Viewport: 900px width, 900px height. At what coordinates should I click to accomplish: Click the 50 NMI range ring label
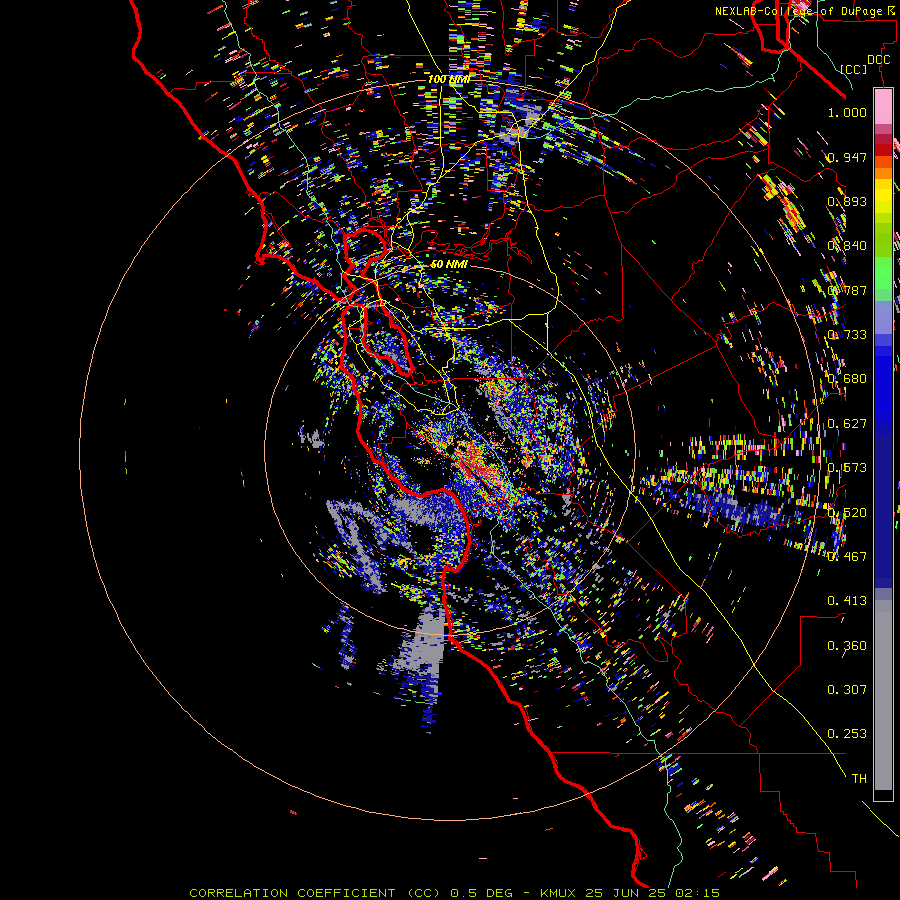click(449, 264)
